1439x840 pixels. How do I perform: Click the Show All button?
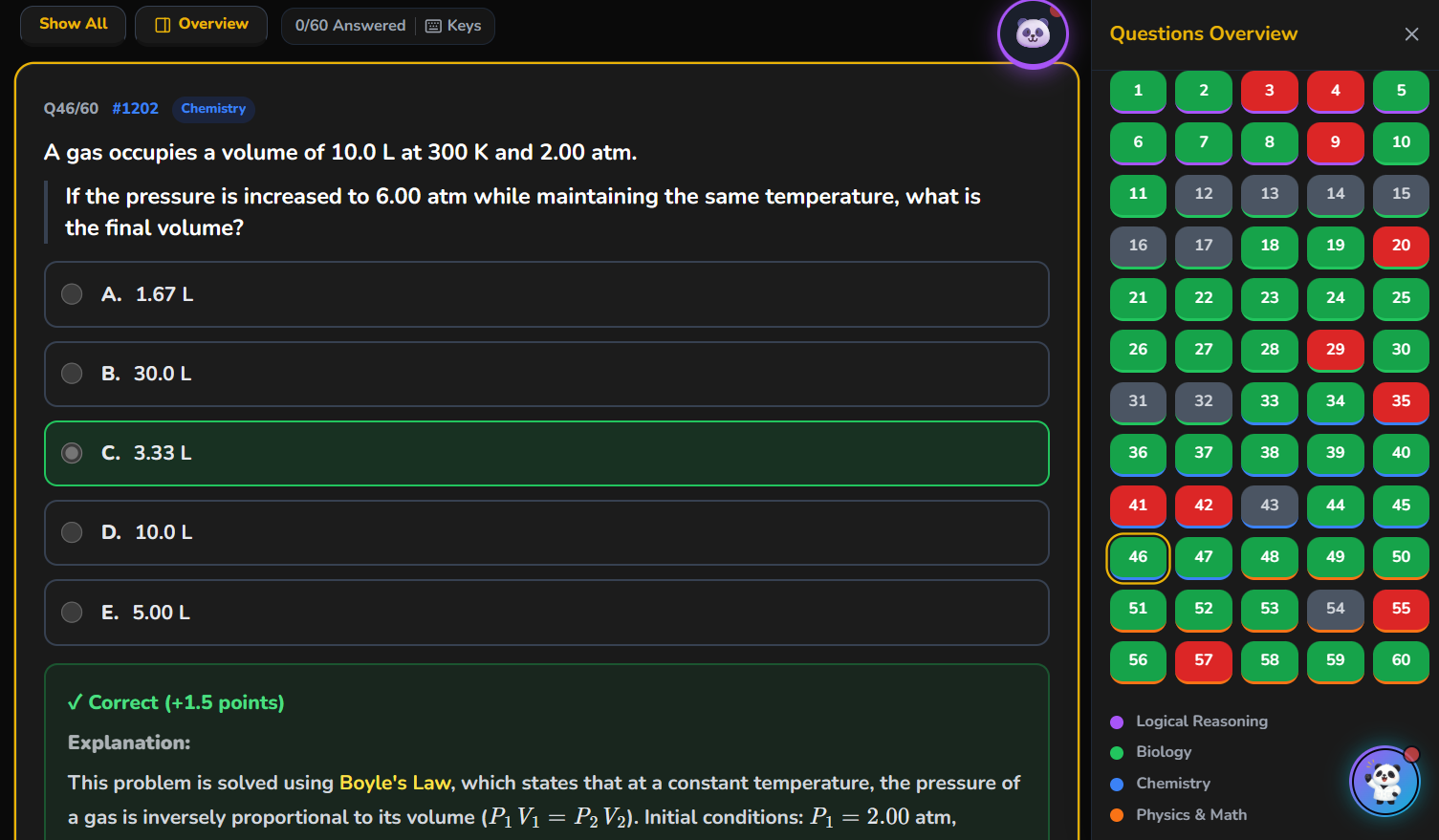tap(73, 24)
